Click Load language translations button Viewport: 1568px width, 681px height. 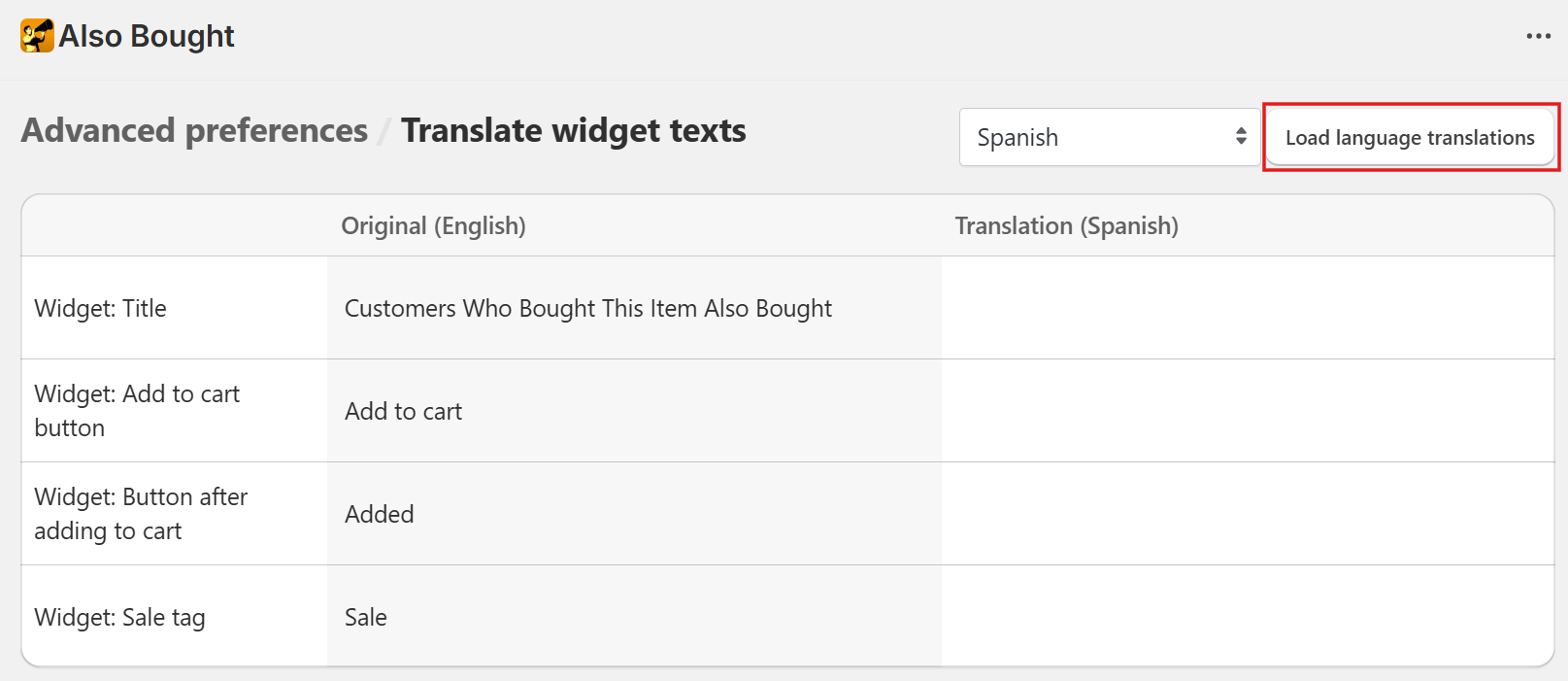[x=1410, y=138]
